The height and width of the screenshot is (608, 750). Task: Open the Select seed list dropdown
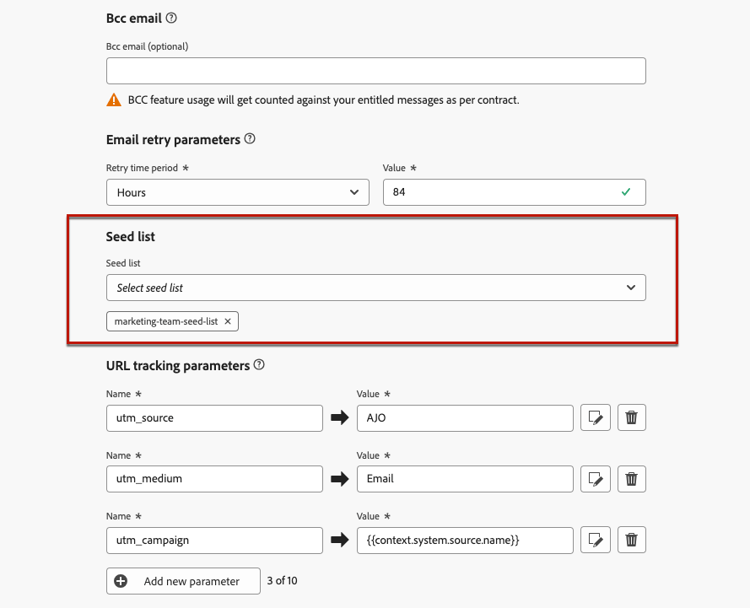(375, 288)
